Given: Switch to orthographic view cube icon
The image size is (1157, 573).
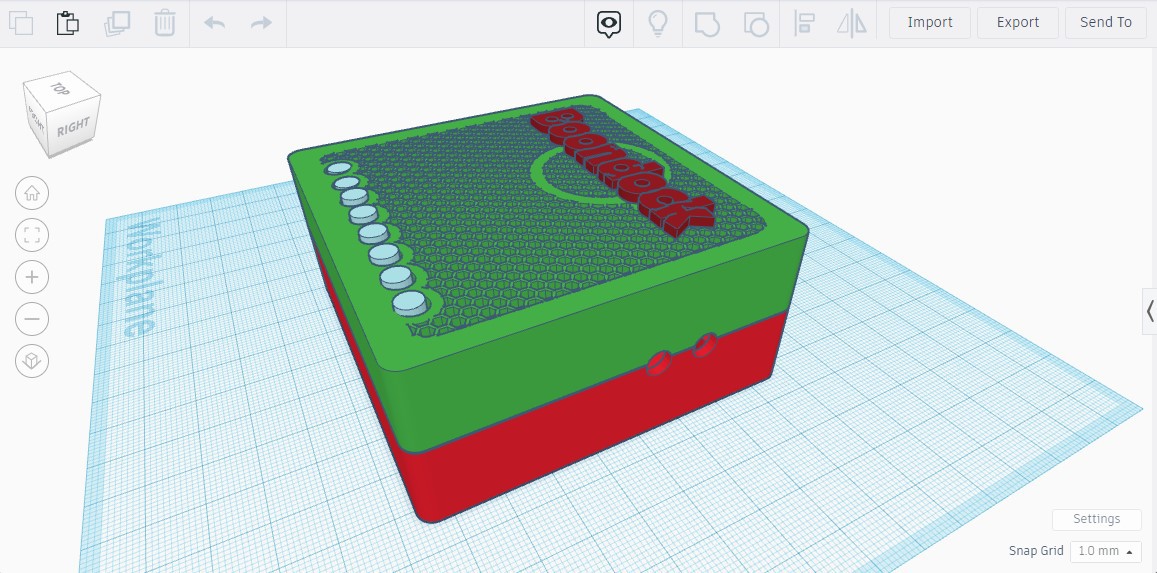Looking at the screenshot, I should (32, 361).
